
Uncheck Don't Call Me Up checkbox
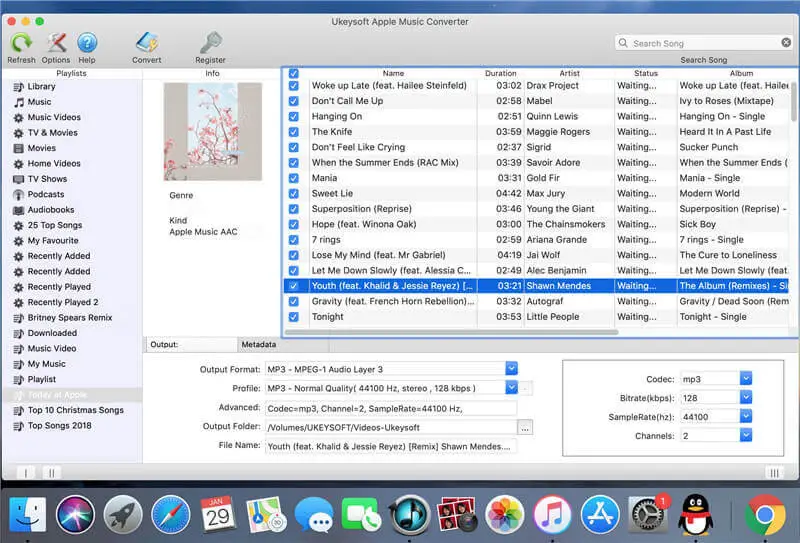point(294,101)
